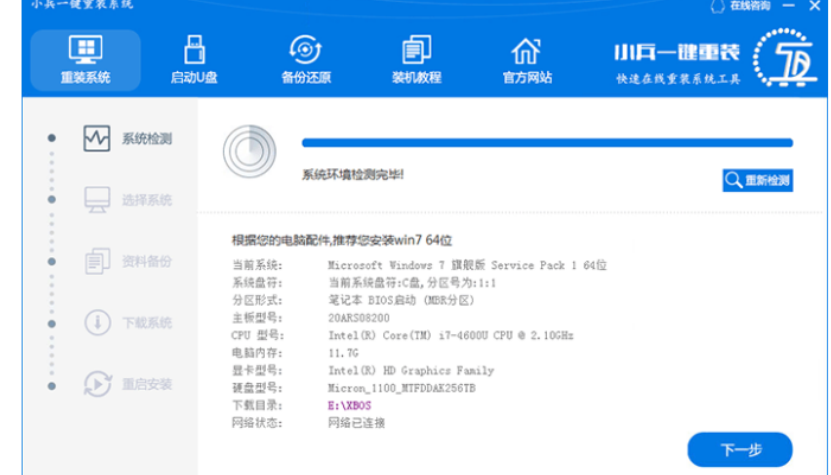Click the 下载系统 download icon

click(x=98, y=322)
